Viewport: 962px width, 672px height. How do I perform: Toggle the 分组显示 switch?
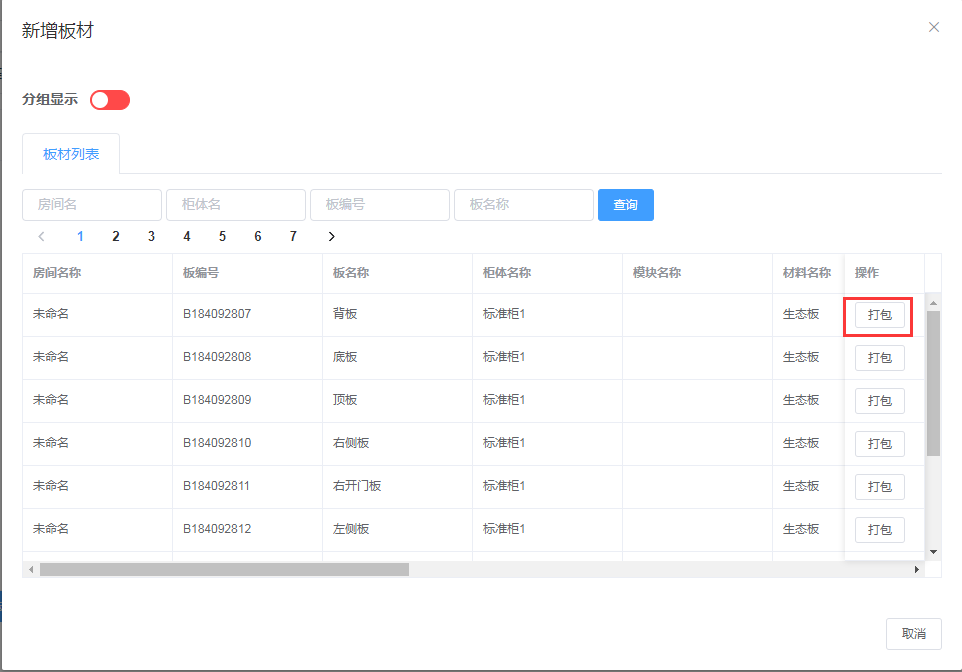click(110, 100)
